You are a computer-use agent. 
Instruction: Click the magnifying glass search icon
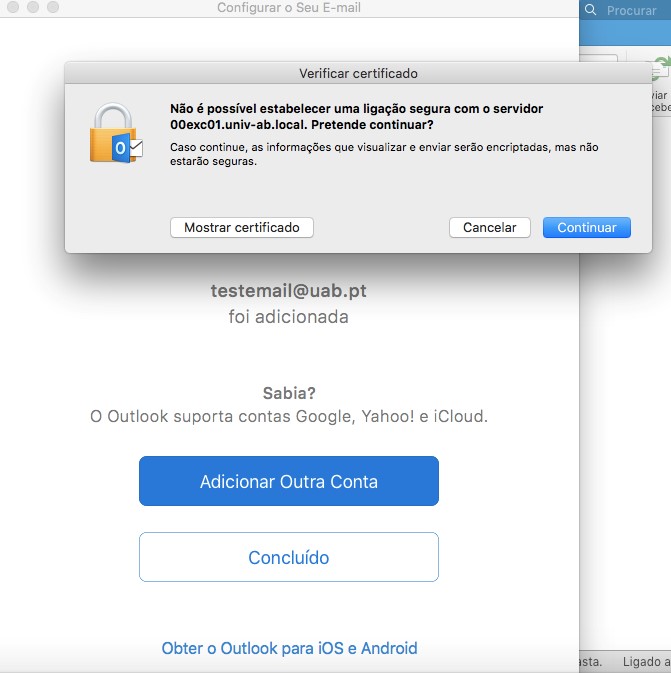point(591,10)
